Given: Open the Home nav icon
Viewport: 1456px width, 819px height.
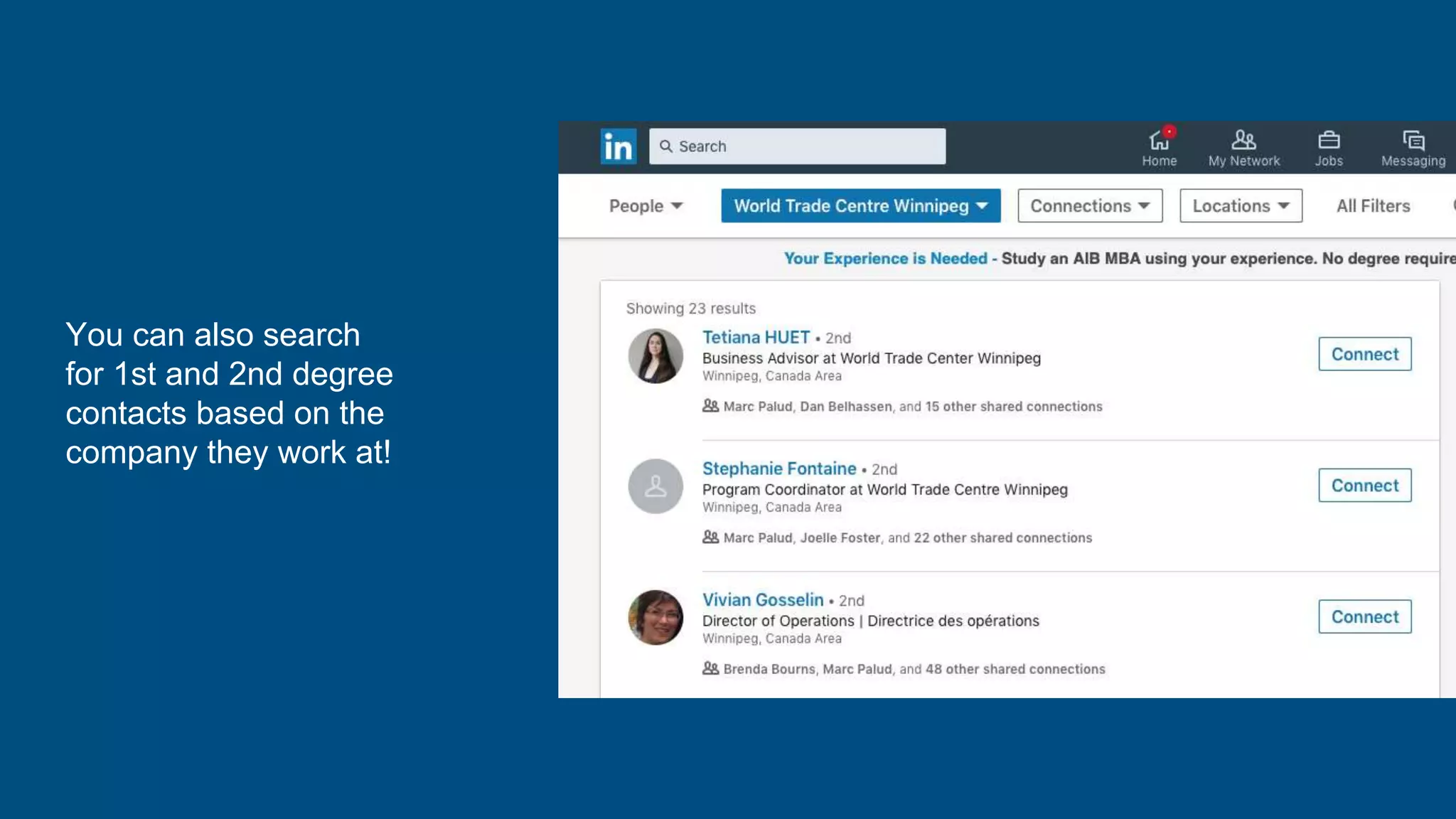Looking at the screenshot, I should pos(1159,148).
